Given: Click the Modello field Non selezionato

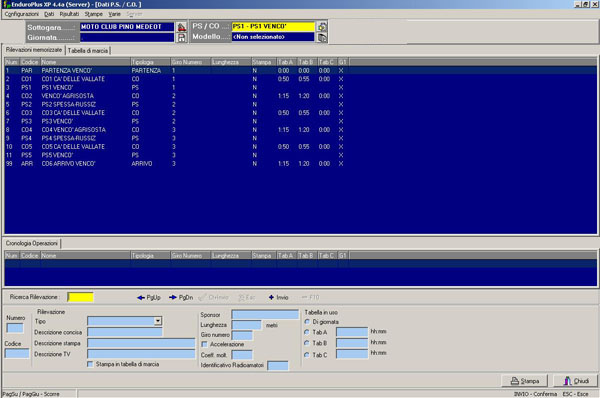Looking at the screenshot, I should point(273,37).
